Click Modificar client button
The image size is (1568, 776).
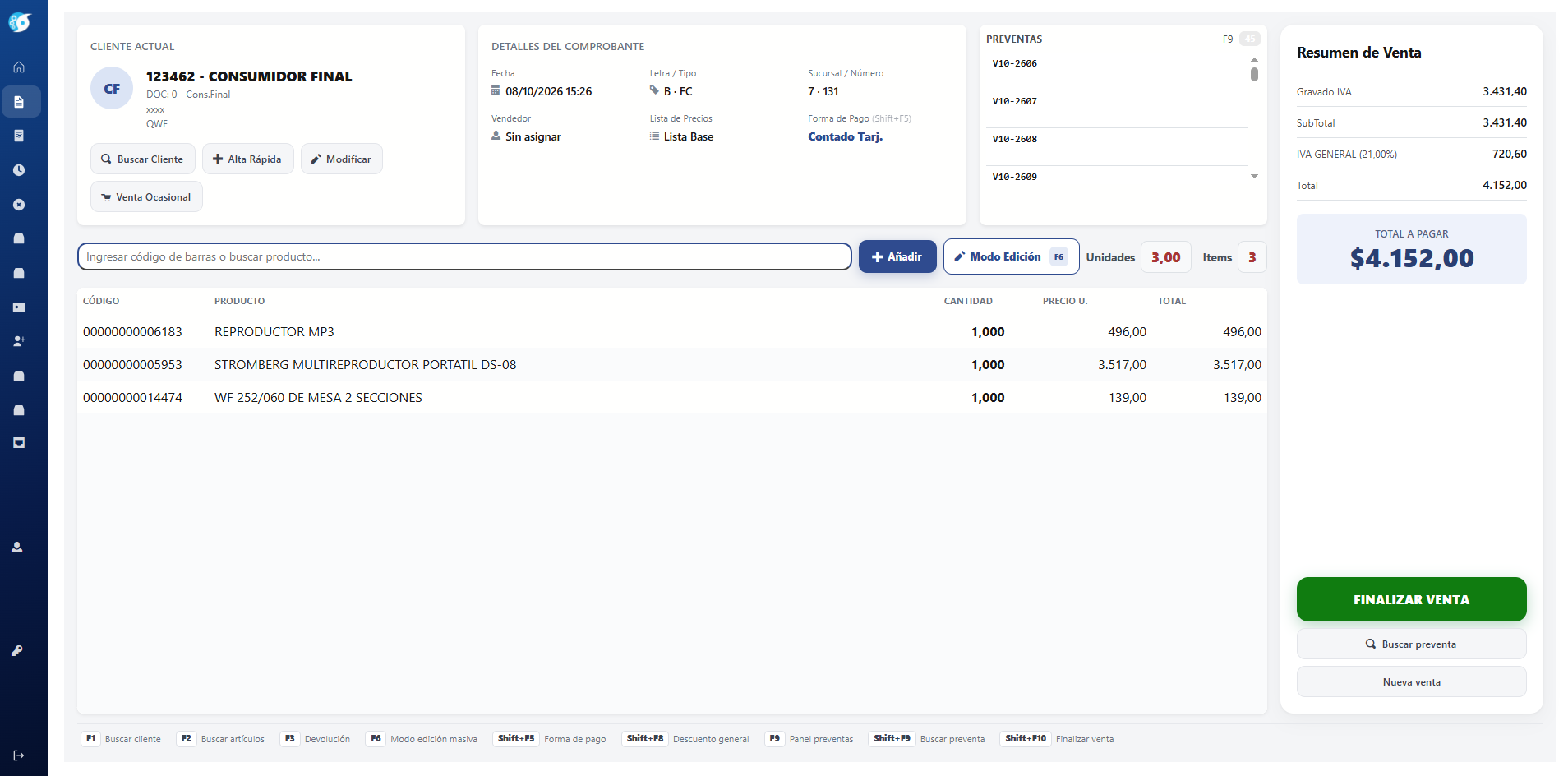(x=341, y=159)
